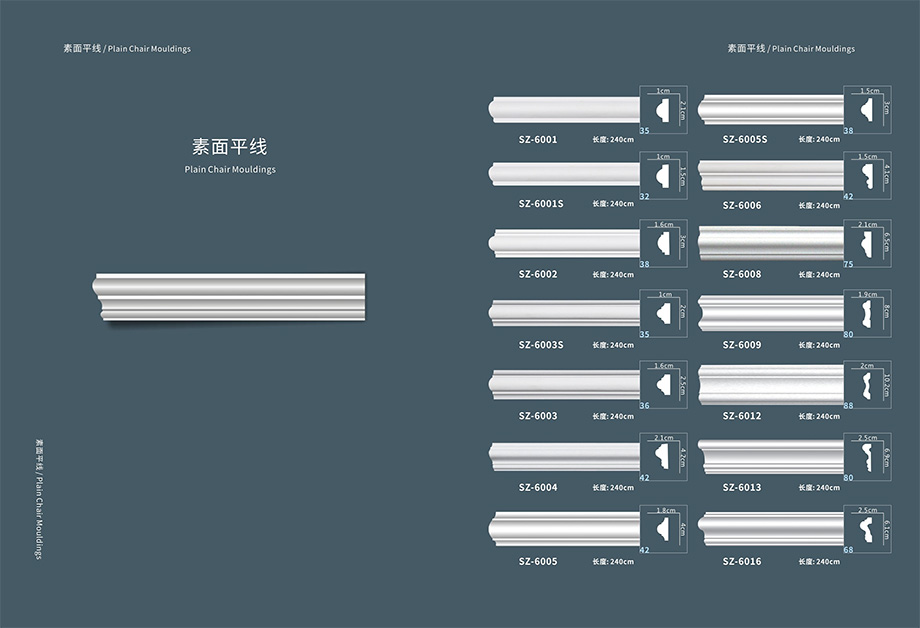Click the SZ-6005 moulding strip image
The image size is (920, 628).
coord(564,528)
